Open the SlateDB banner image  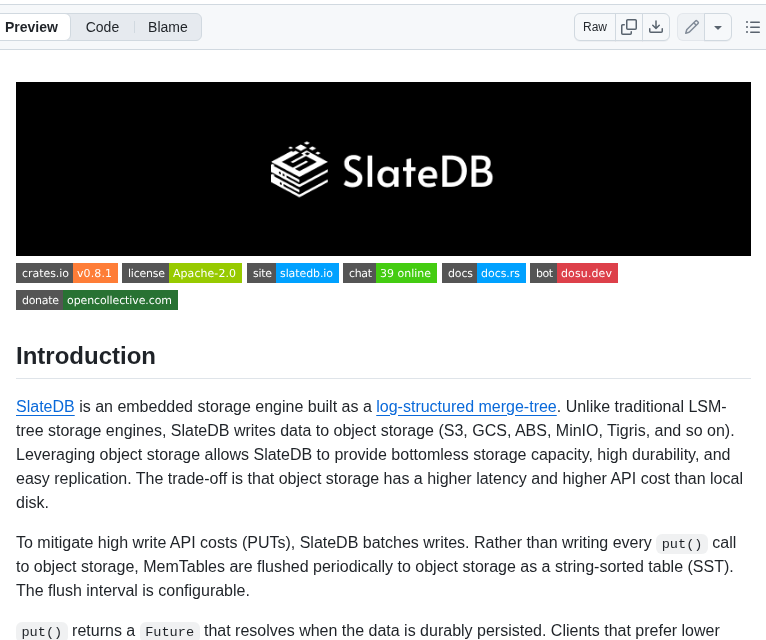click(383, 169)
